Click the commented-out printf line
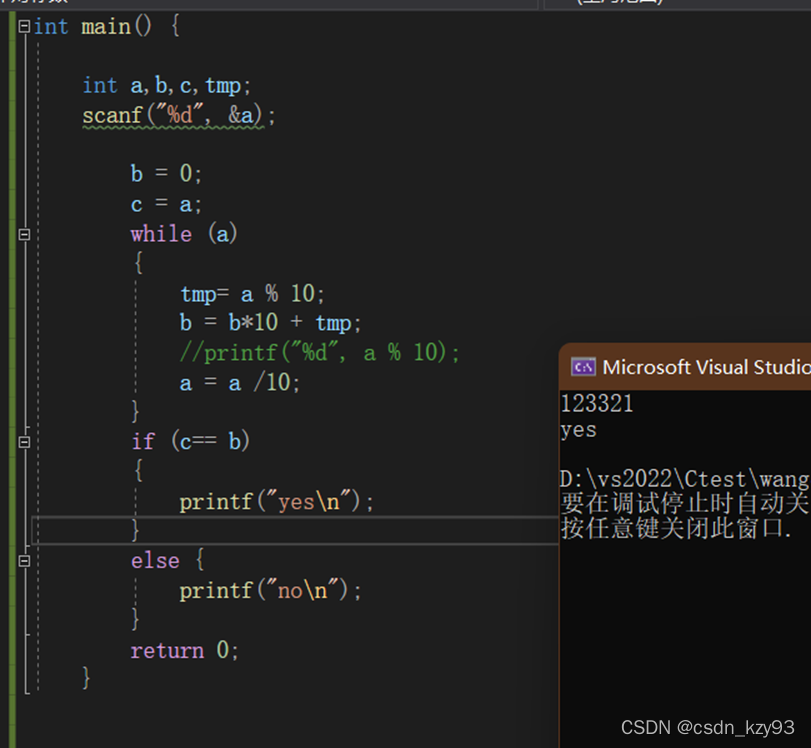This screenshot has height=748, width=811. tap(319, 353)
